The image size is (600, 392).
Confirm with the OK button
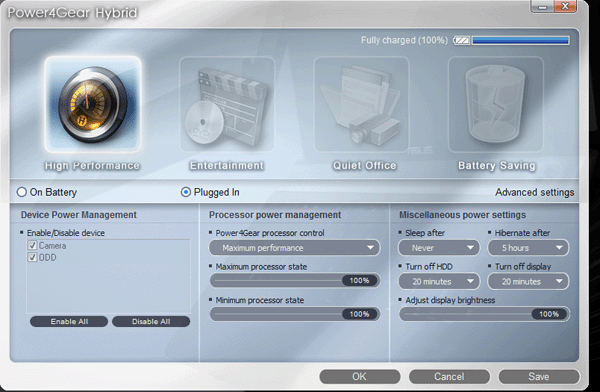[360, 377]
